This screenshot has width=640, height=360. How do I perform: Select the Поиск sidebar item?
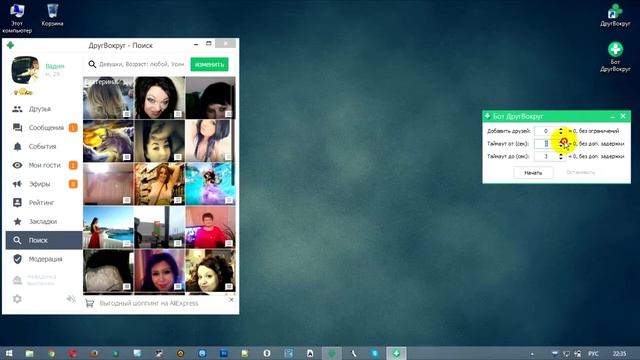[x=44, y=240]
